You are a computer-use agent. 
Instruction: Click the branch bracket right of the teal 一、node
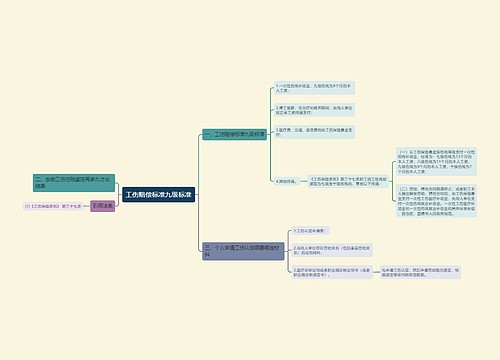(270, 135)
